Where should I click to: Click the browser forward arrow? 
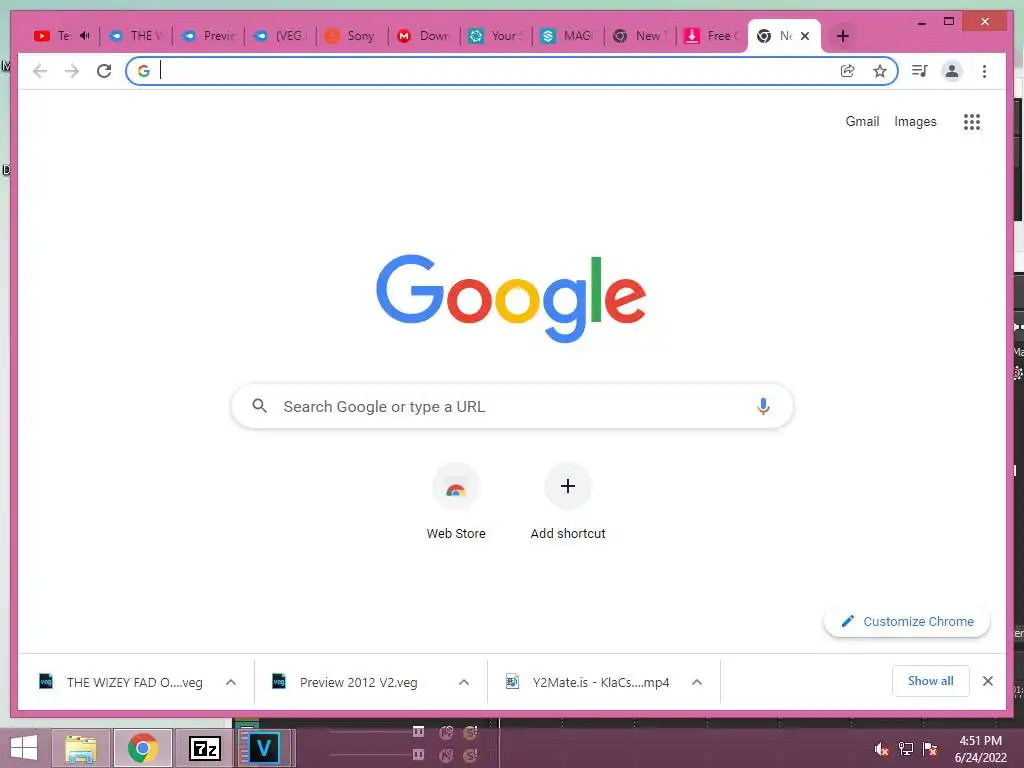(x=72, y=71)
